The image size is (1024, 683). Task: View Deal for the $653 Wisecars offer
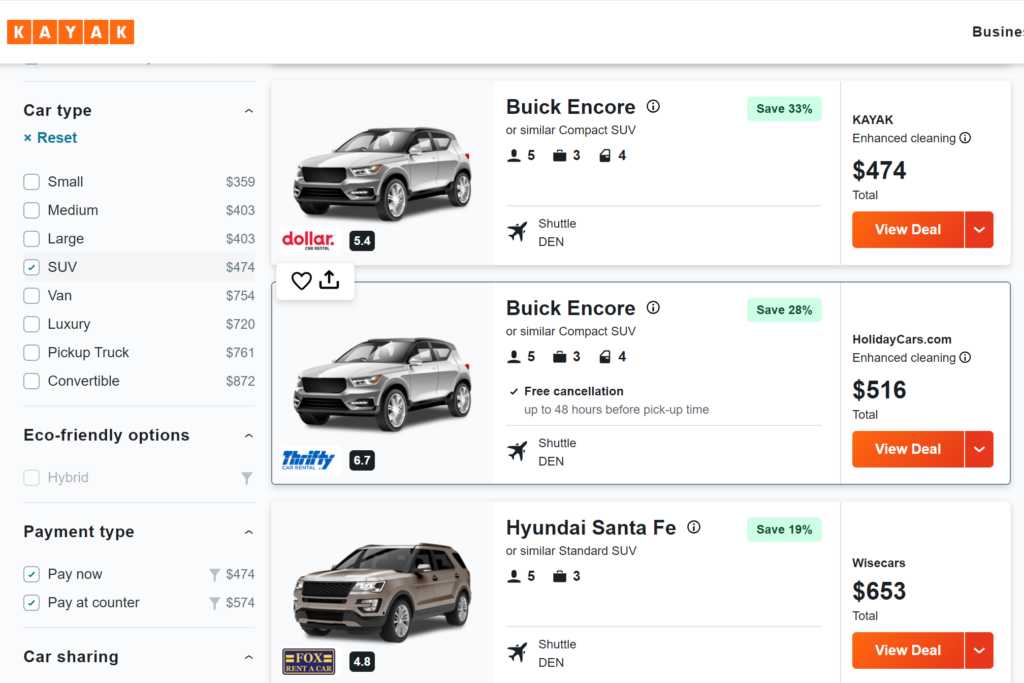pyautogui.click(x=908, y=650)
